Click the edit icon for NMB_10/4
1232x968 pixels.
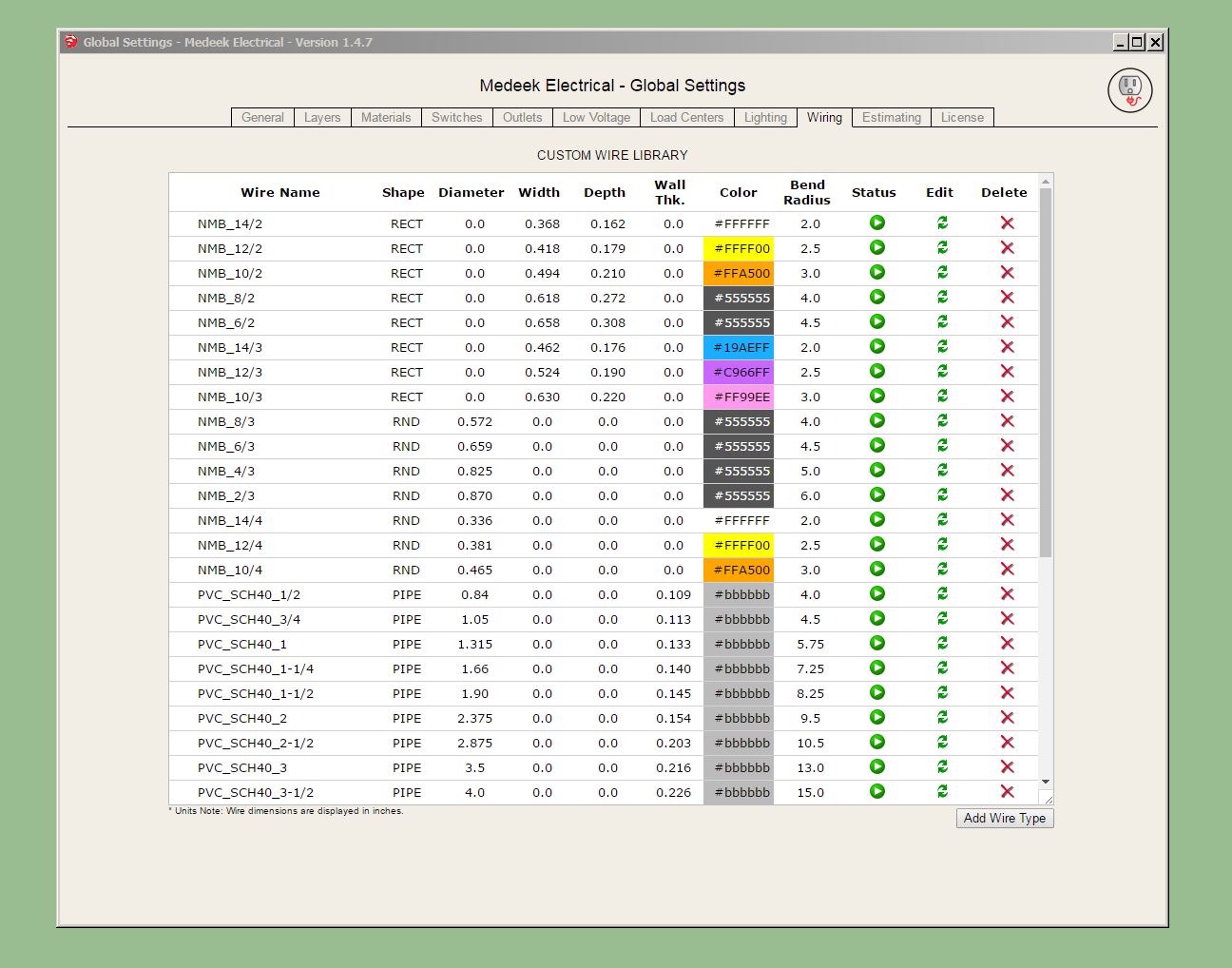[942, 569]
